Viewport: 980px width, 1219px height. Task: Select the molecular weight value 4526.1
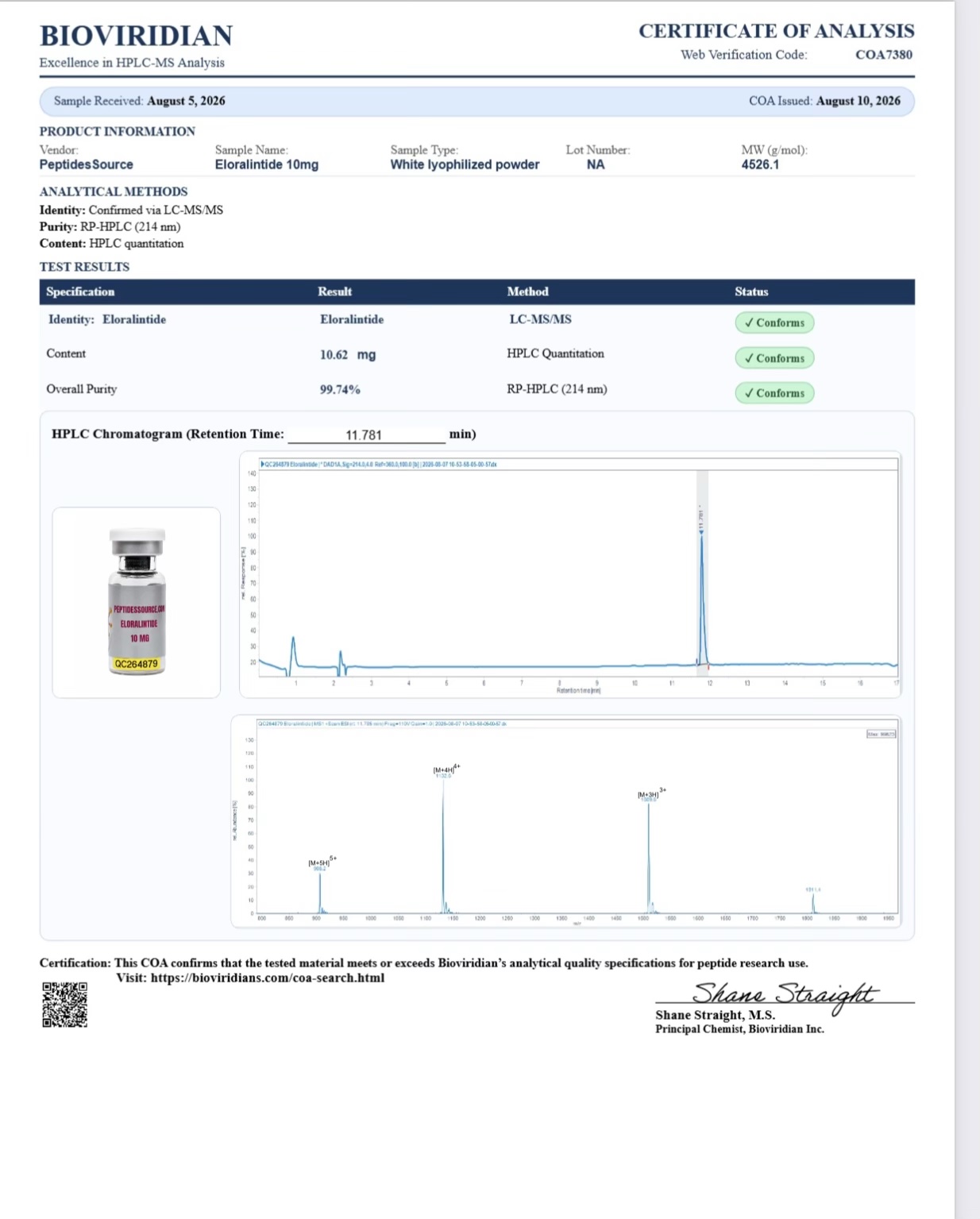pyautogui.click(x=760, y=164)
